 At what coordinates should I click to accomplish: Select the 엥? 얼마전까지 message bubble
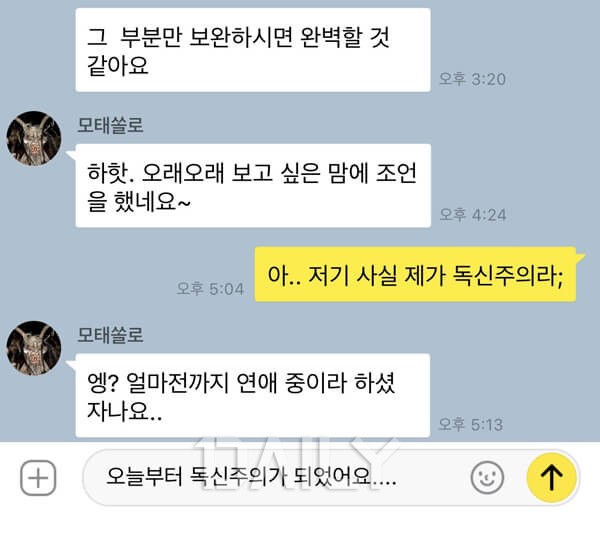[x=253, y=396]
